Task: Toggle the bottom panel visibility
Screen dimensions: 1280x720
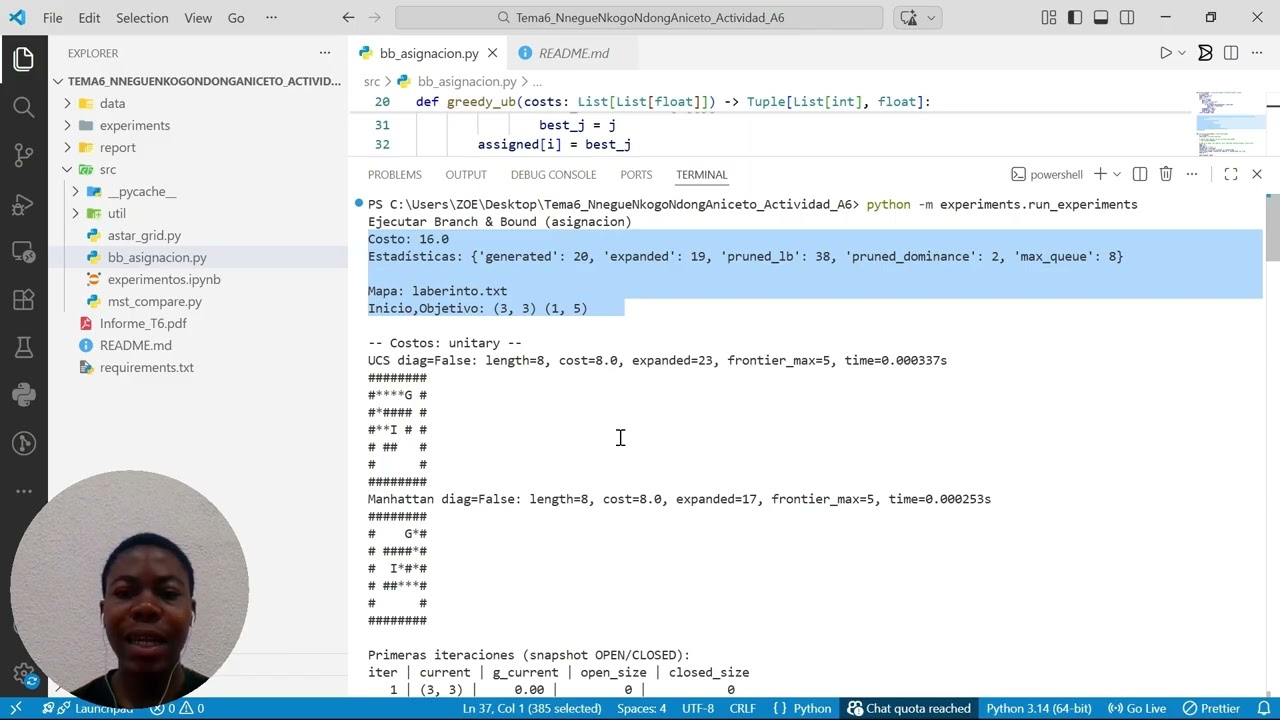Action: (1101, 17)
